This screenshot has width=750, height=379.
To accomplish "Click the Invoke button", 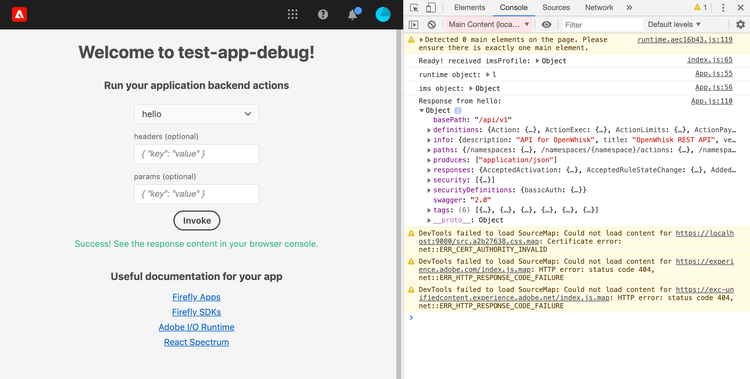I will (x=197, y=221).
